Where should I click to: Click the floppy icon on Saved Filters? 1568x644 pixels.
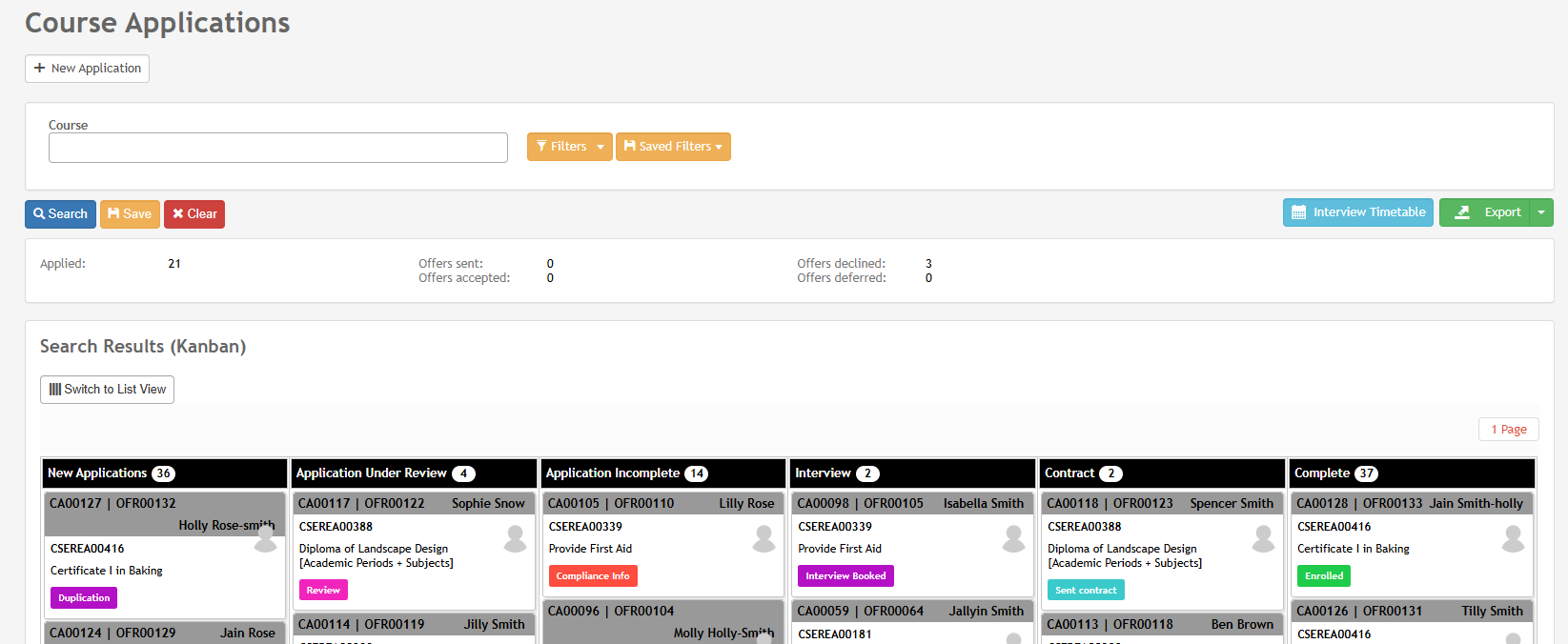(x=630, y=147)
